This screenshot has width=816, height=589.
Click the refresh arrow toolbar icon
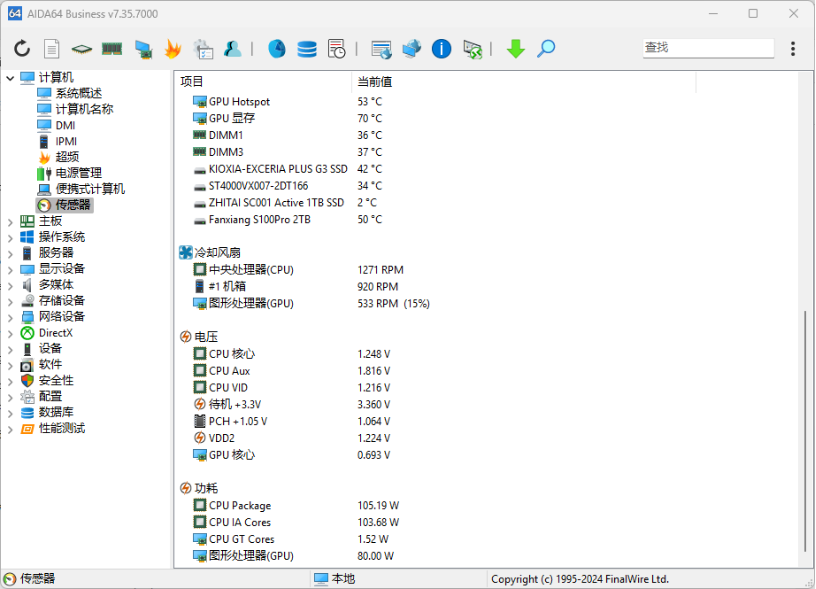[x=22, y=49]
